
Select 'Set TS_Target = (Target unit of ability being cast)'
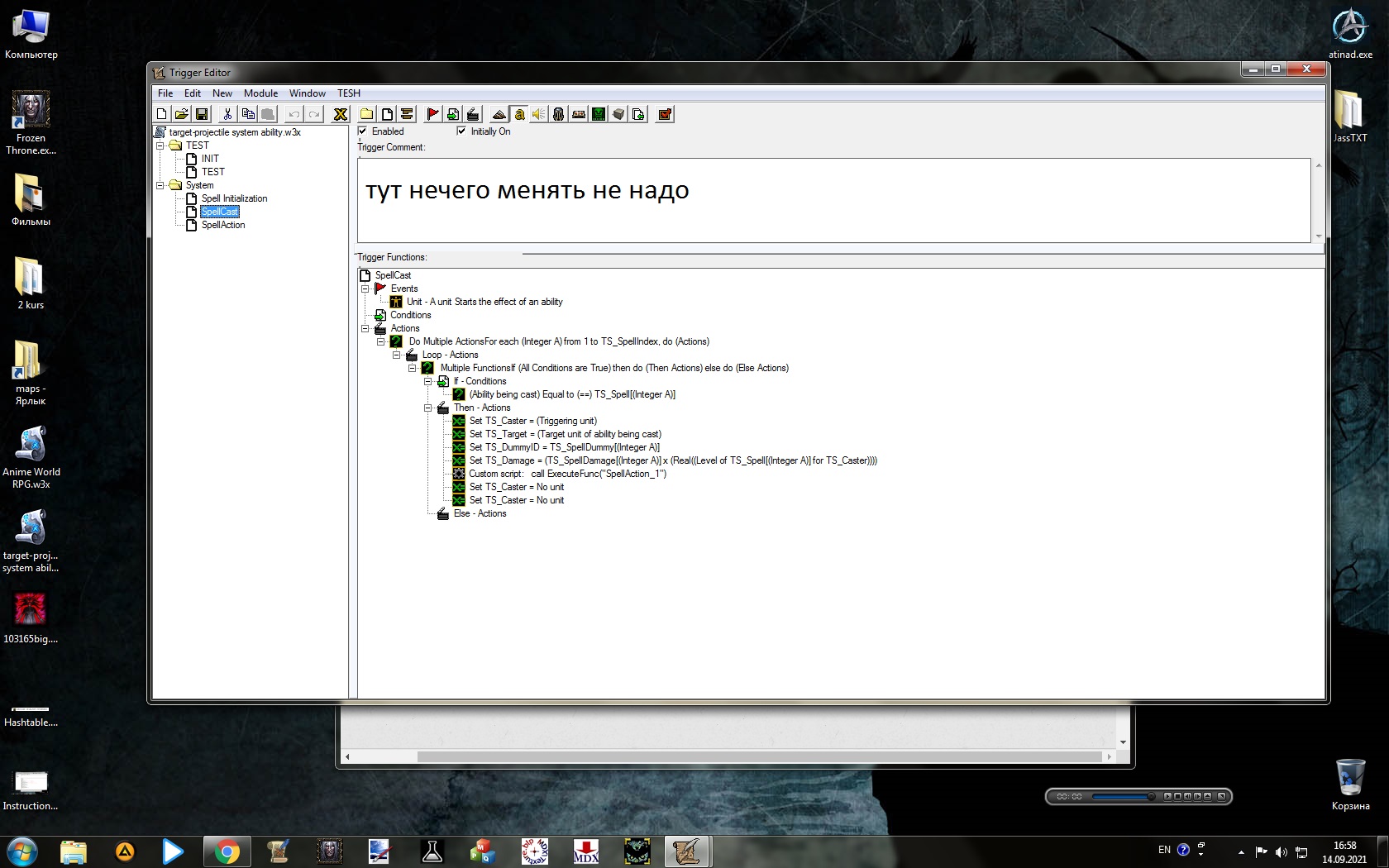click(566, 434)
